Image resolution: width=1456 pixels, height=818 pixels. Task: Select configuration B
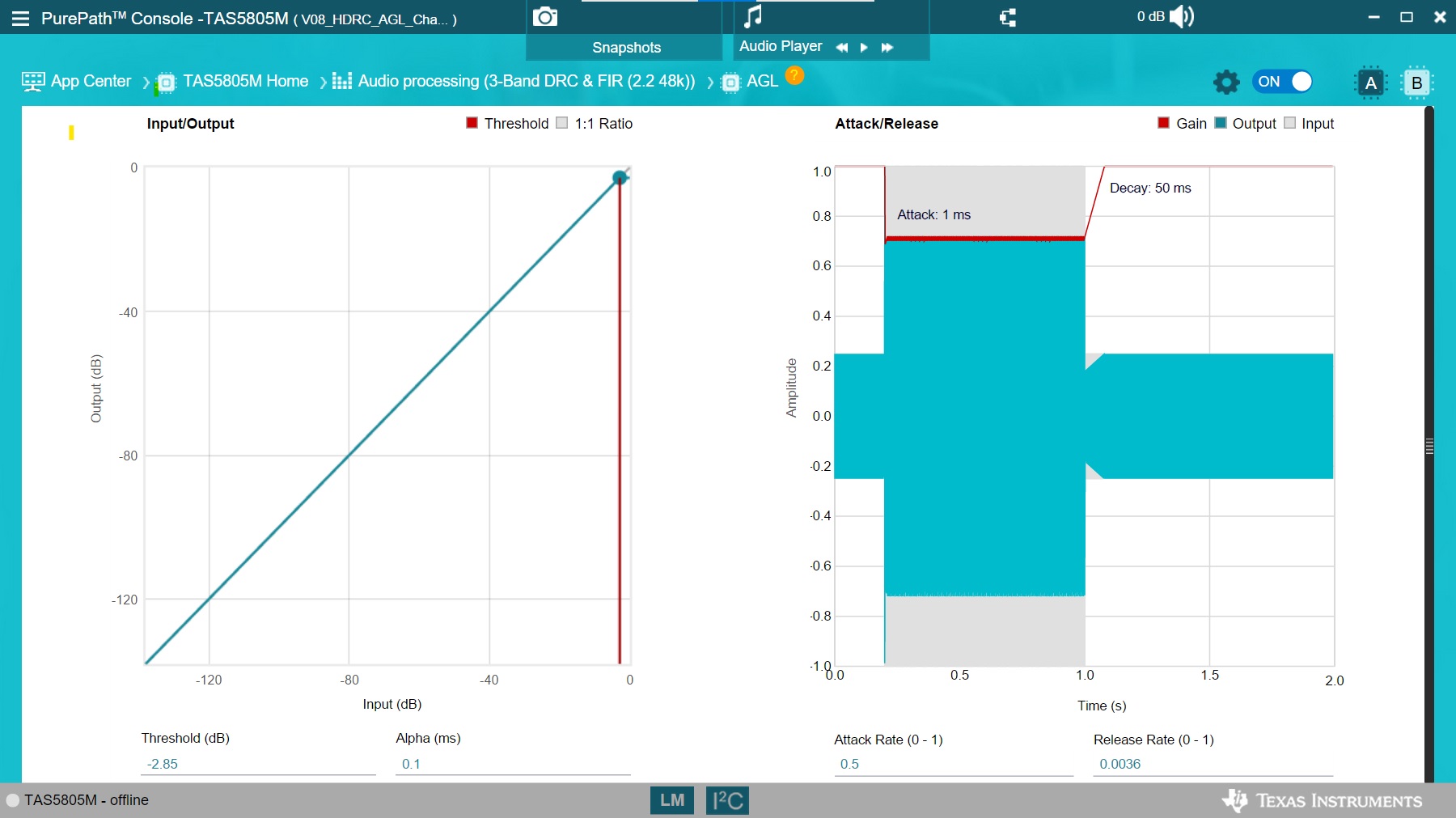1416,83
